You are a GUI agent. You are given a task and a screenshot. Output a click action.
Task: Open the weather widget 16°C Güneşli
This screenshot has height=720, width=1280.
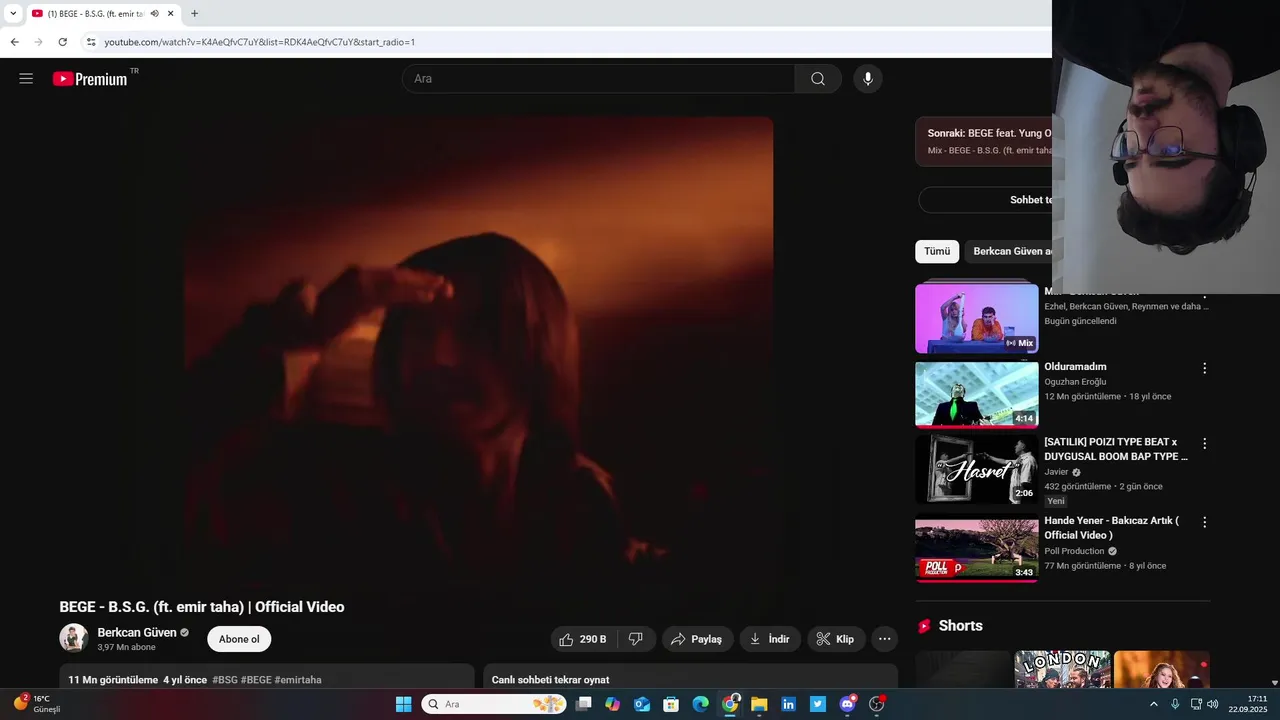(x=38, y=704)
